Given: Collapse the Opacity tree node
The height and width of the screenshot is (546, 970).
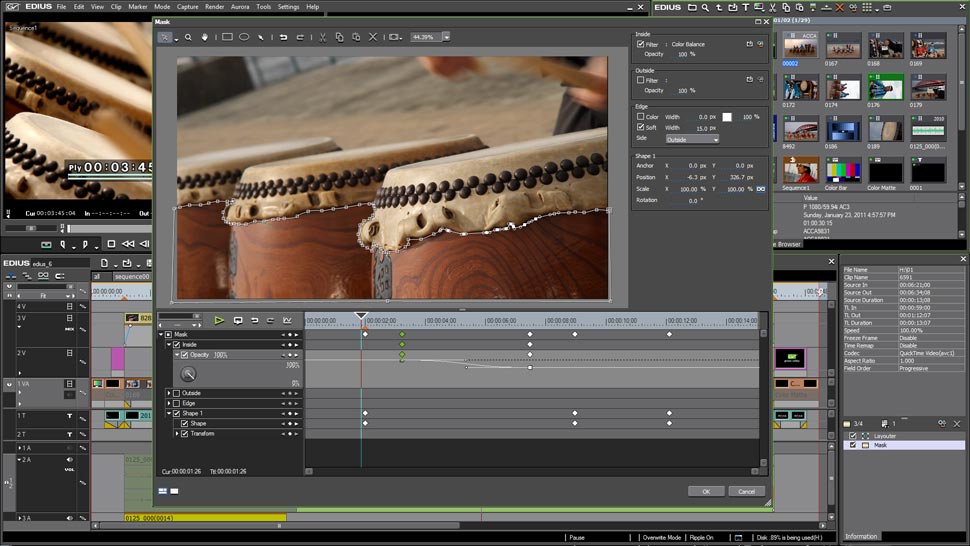Looking at the screenshot, I should (177, 355).
